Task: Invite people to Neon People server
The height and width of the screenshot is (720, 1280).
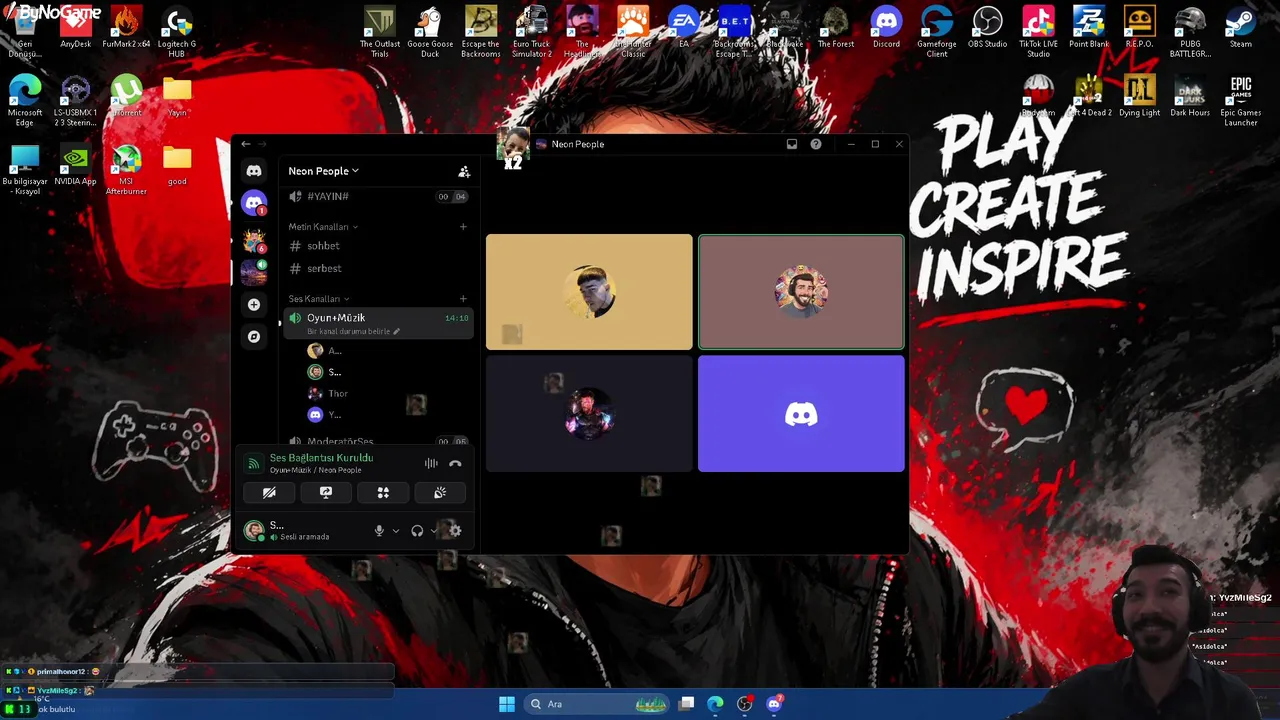Action: tap(464, 172)
